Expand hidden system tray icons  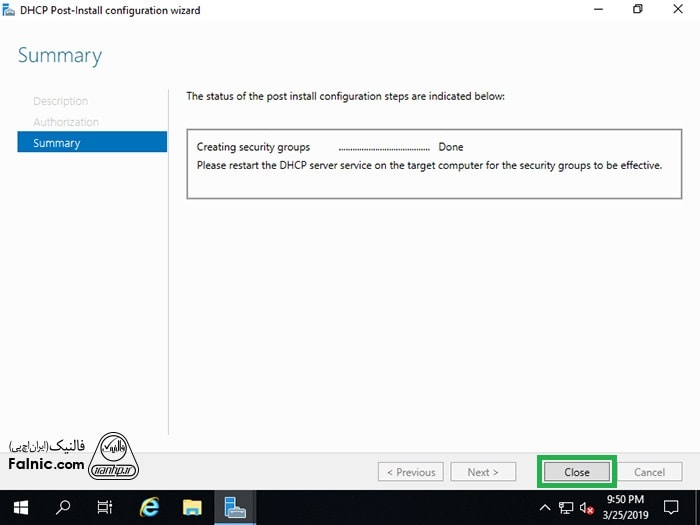(545, 507)
